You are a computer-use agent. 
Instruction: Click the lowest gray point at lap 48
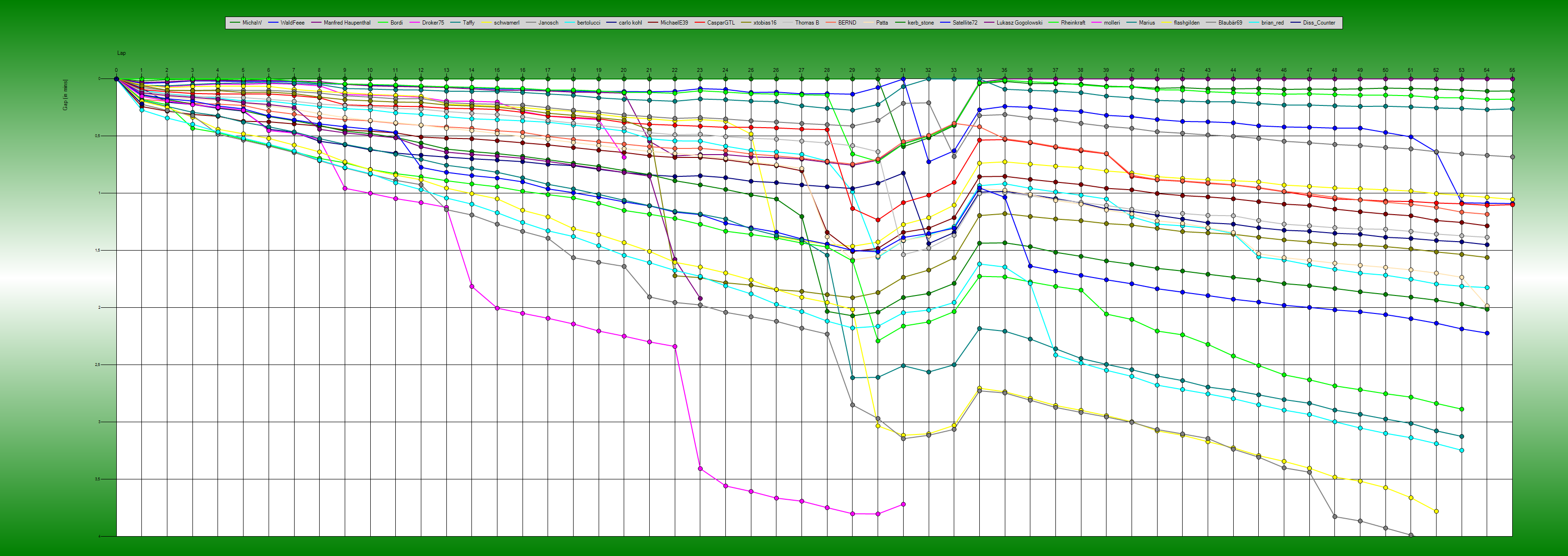coord(1334,516)
